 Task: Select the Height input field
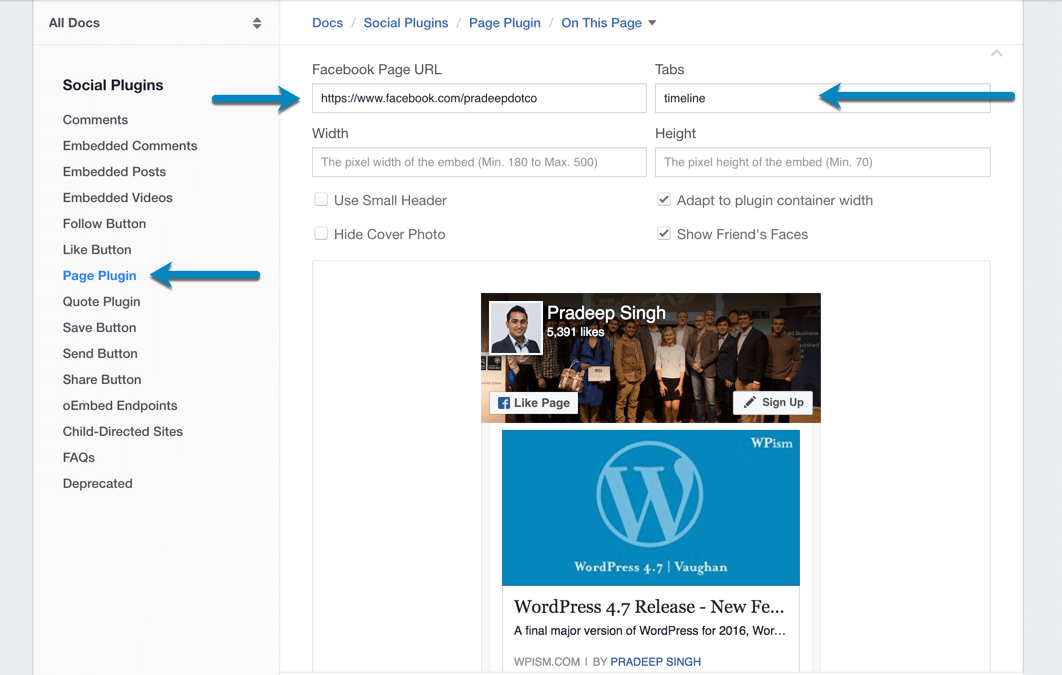pyautogui.click(x=822, y=162)
